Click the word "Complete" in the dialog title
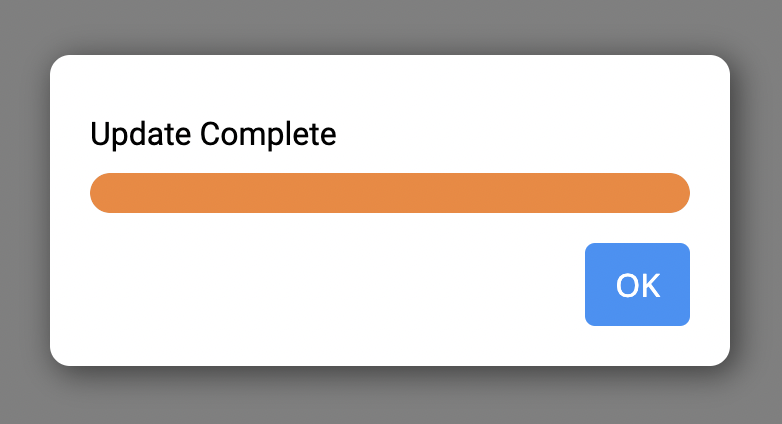Screen dimensions: 782x424 point(268,134)
